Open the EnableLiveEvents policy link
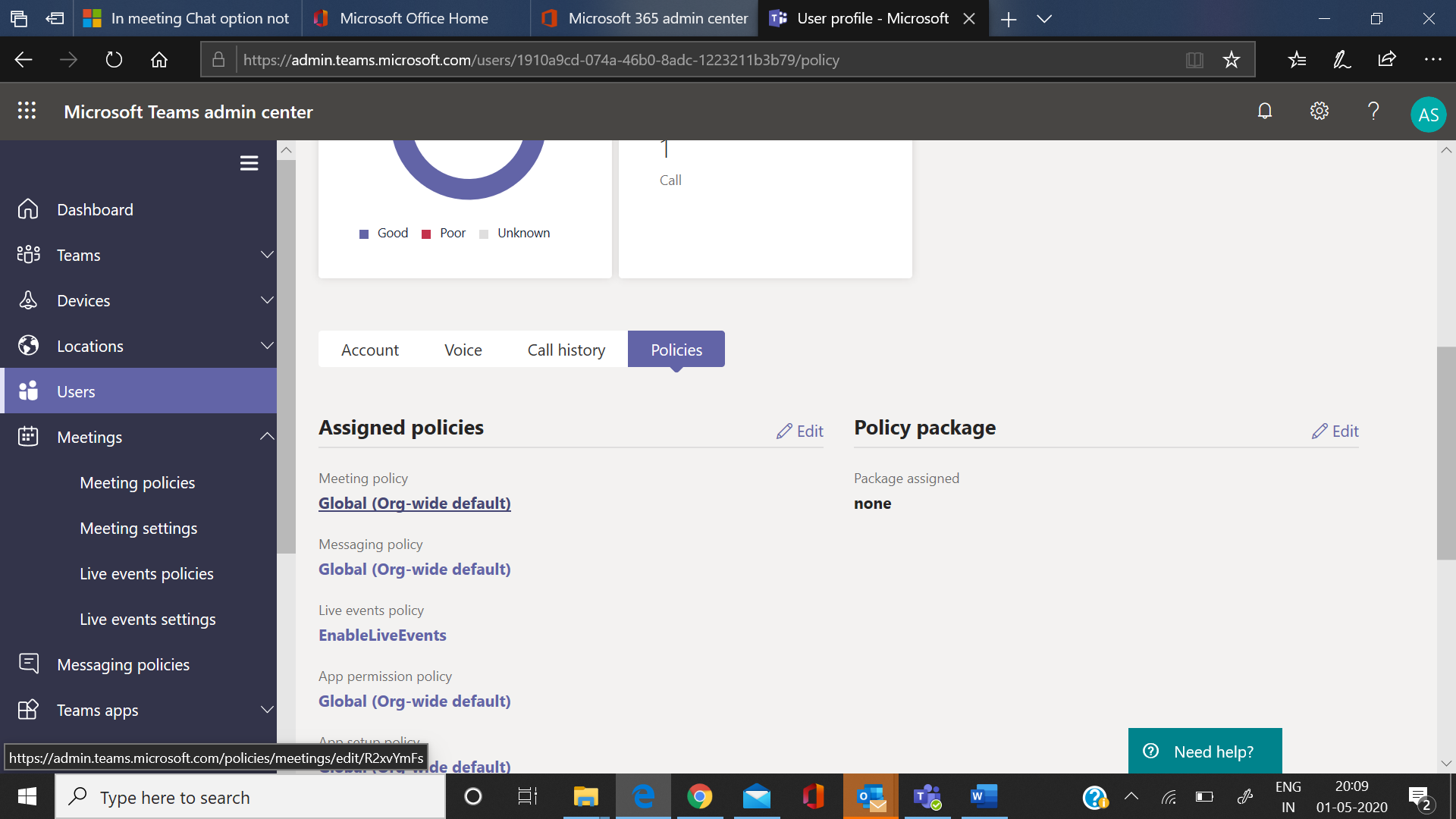The height and width of the screenshot is (819, 1456). click(382, 635)
